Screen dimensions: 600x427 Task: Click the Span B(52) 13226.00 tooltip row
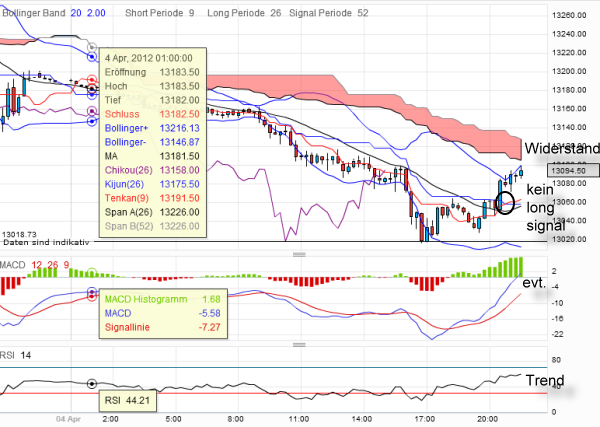[x=152, y=226]
